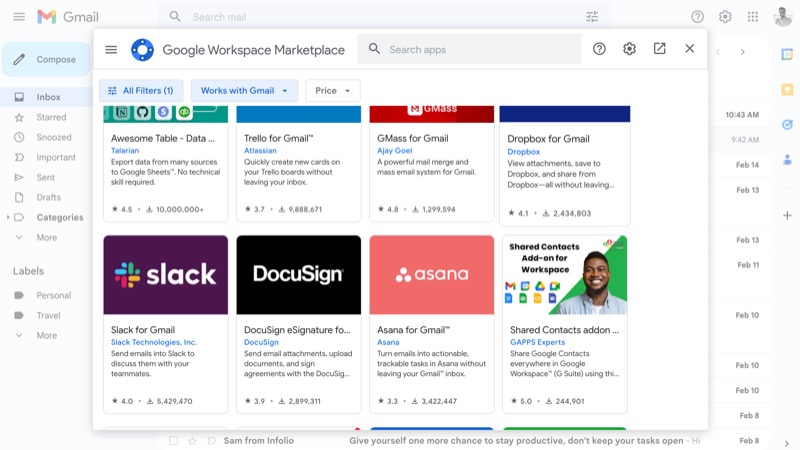
Task: Open Google Calendar in side panel
Action: (x=787, y=55)
